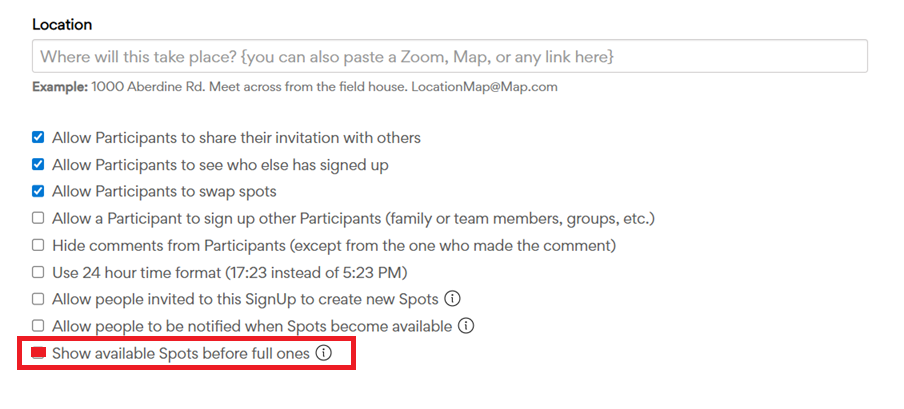Click the info icon next to notified option
Screen dimensions: 904x409
click(466, 326)
